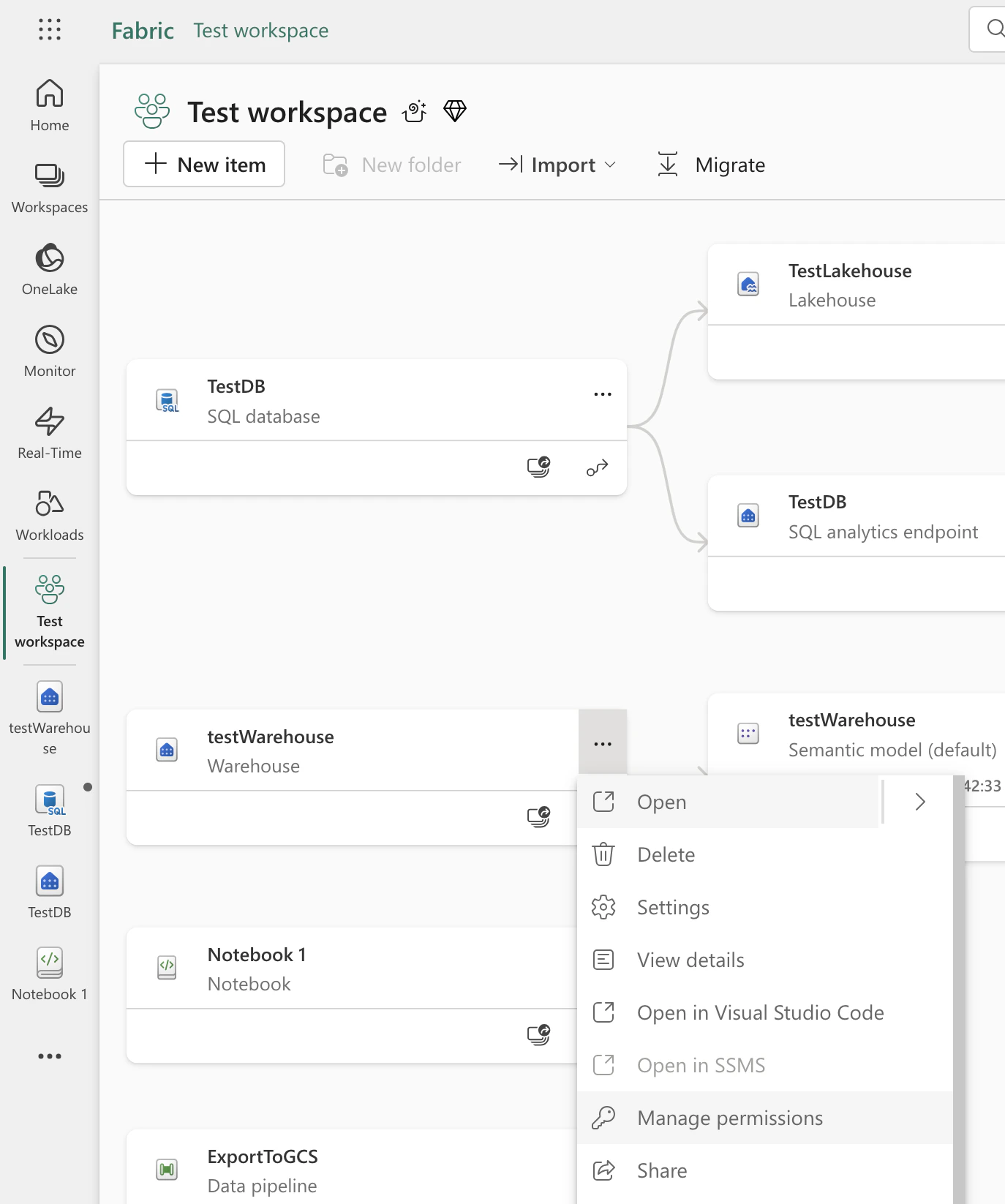This screenshot has width=1005, height=1204.
Task: Show more sidebar items via ellipsis
Action: click(50, 1056)
